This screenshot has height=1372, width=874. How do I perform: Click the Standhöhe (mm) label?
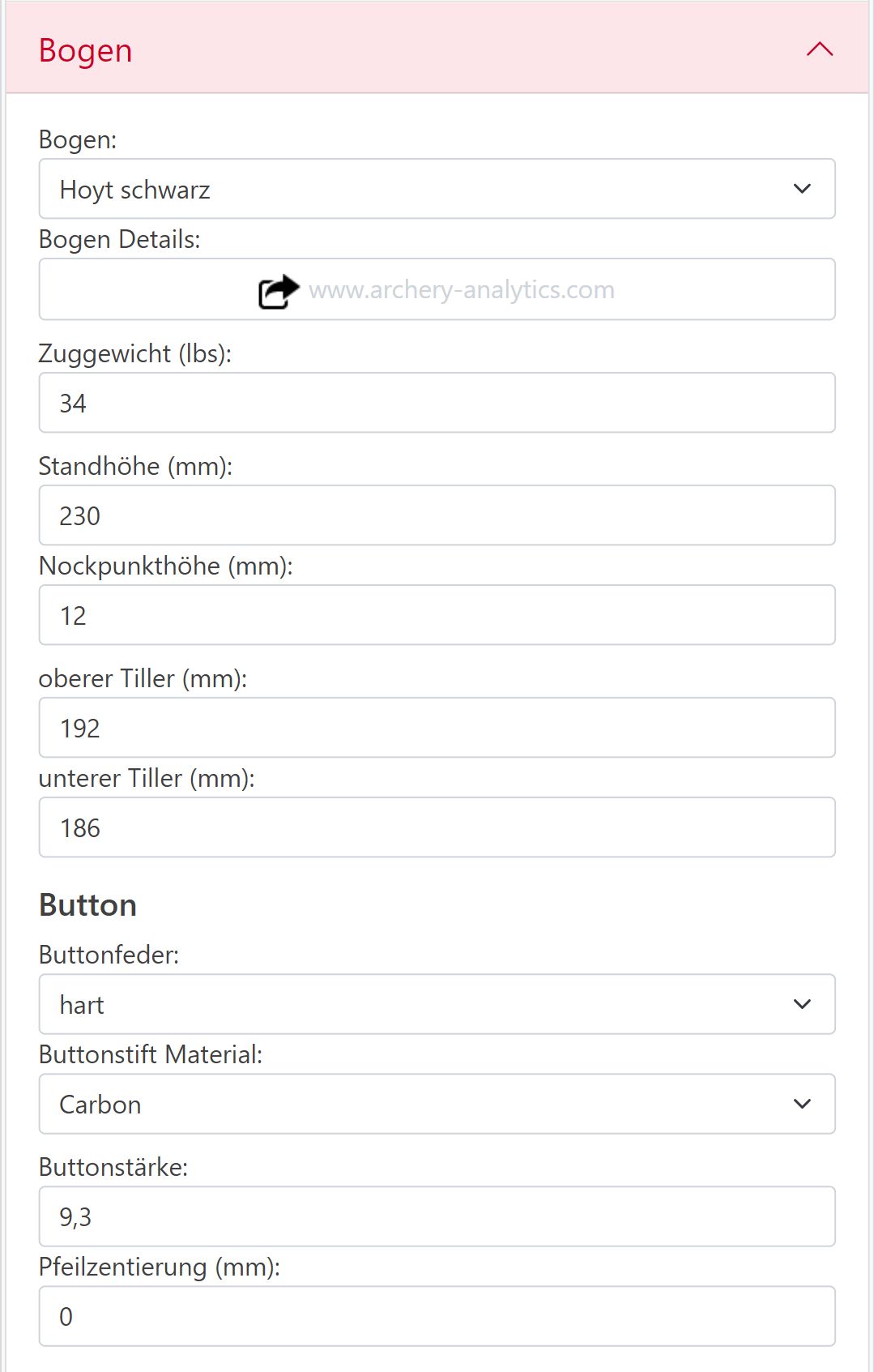[135, 467]
